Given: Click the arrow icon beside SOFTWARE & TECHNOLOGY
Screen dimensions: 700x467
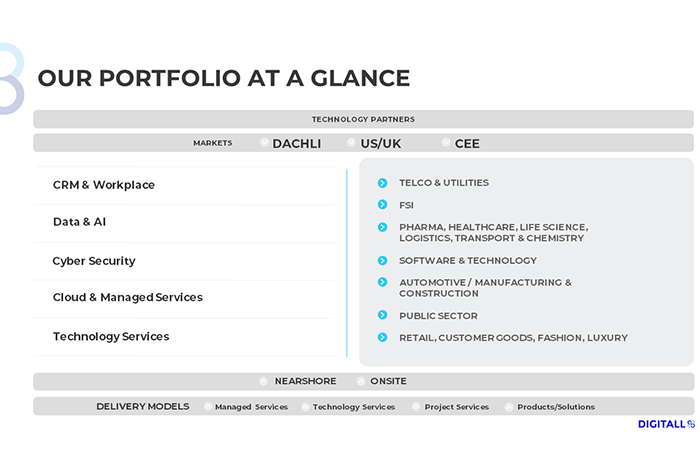Looking at the screenshot, I should click(x=383, y=260).
